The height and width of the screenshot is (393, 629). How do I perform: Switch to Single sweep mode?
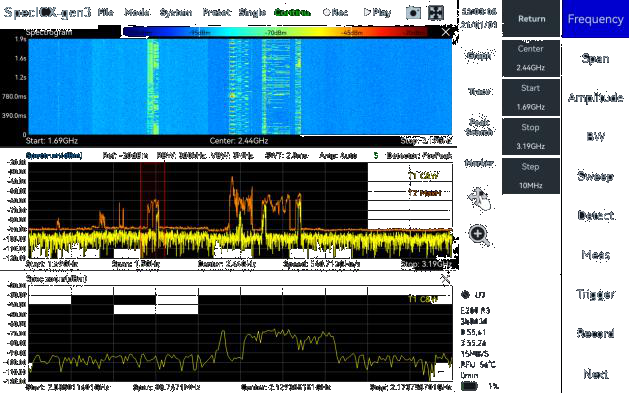pyautogui.click(x=252, y=12)
